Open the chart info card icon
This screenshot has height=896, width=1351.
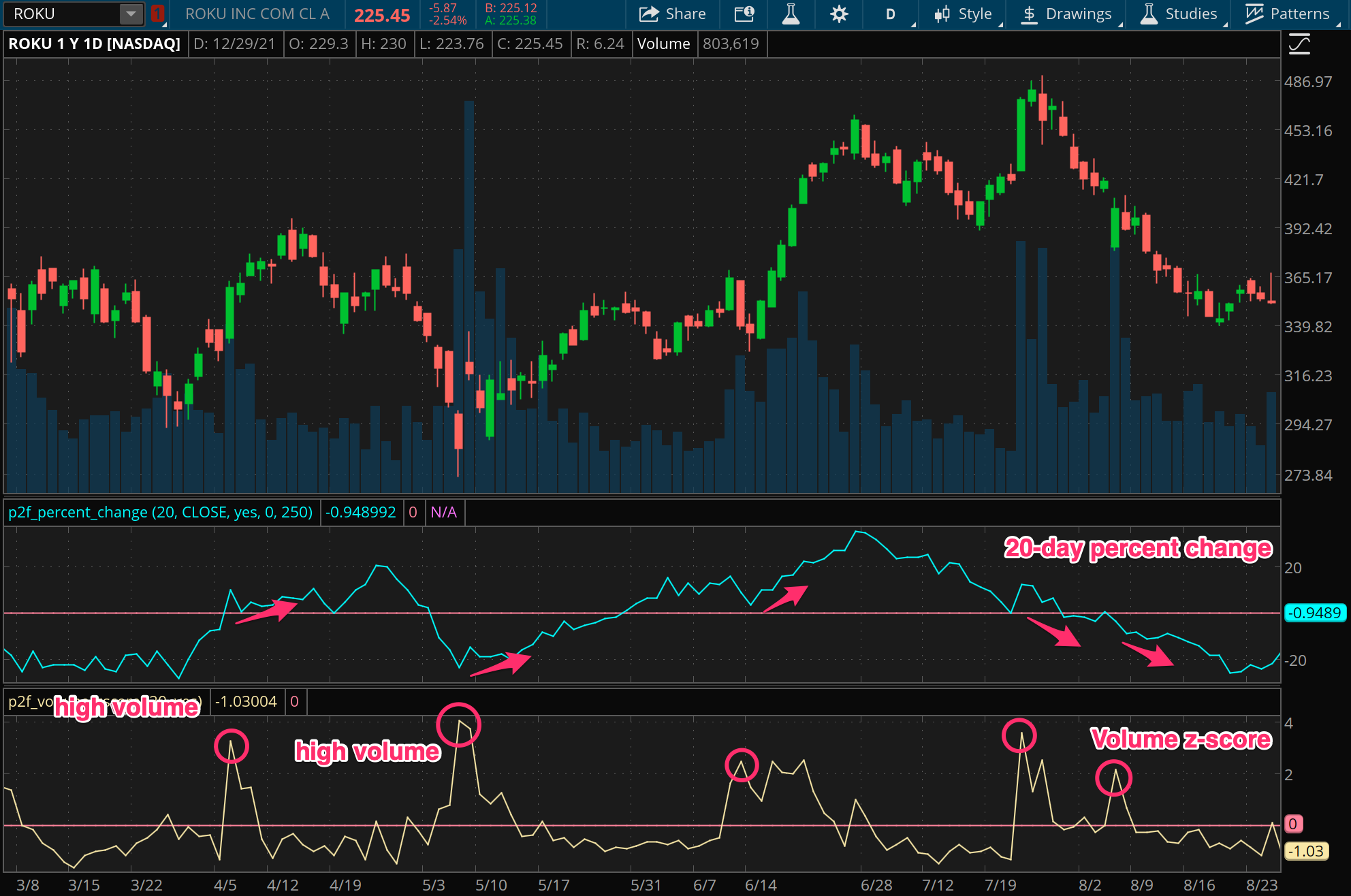(744, 14)
